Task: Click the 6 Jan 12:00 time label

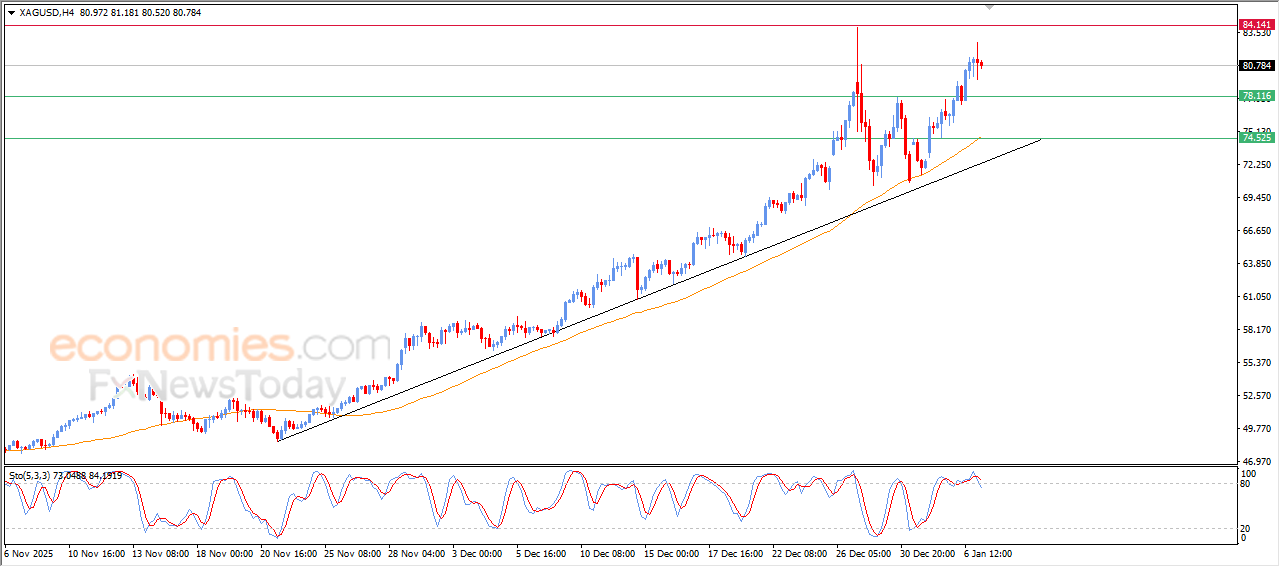Action: pyautogui.click(x=990, y=552)
